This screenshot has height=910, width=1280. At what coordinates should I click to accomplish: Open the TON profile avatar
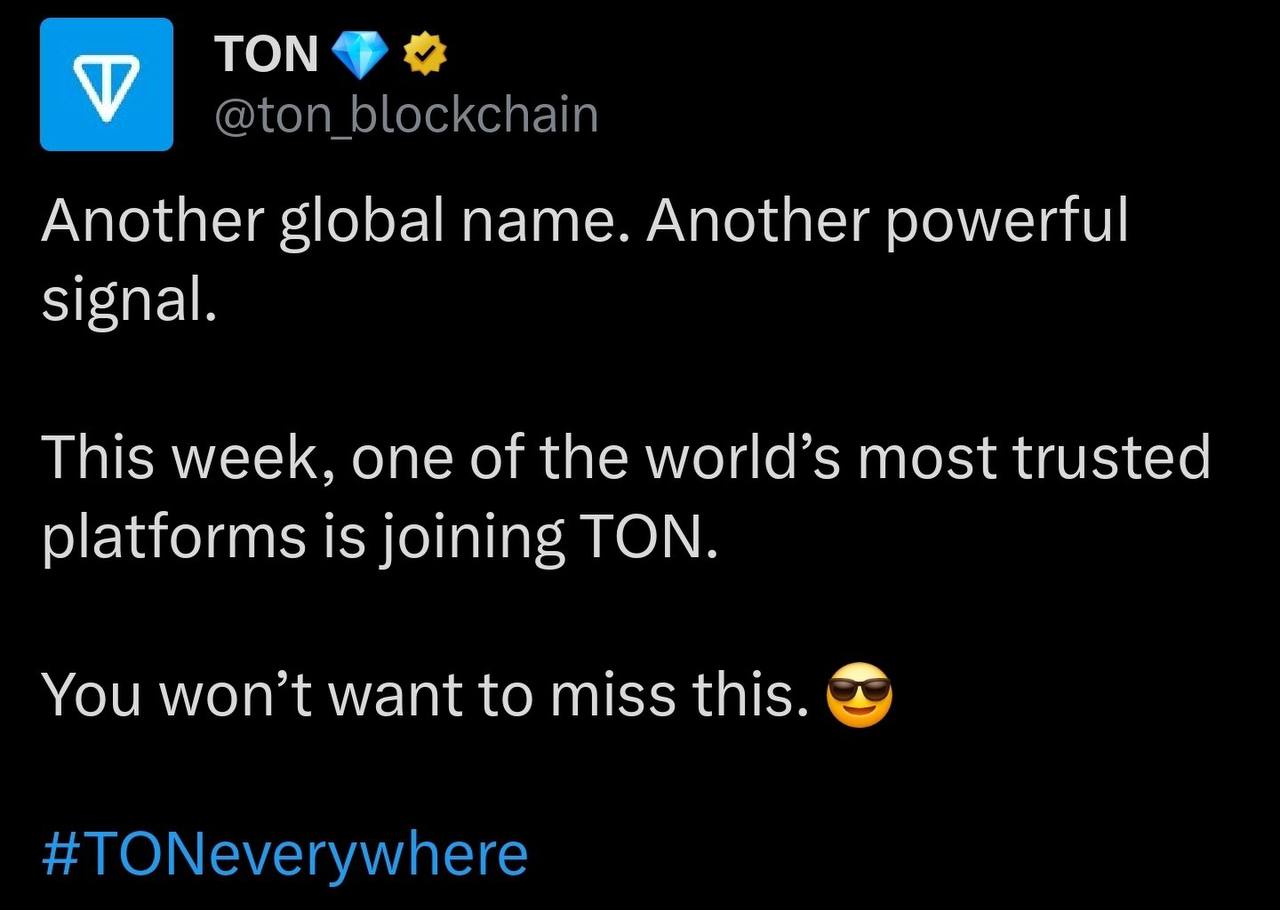[x=107, y=83]
